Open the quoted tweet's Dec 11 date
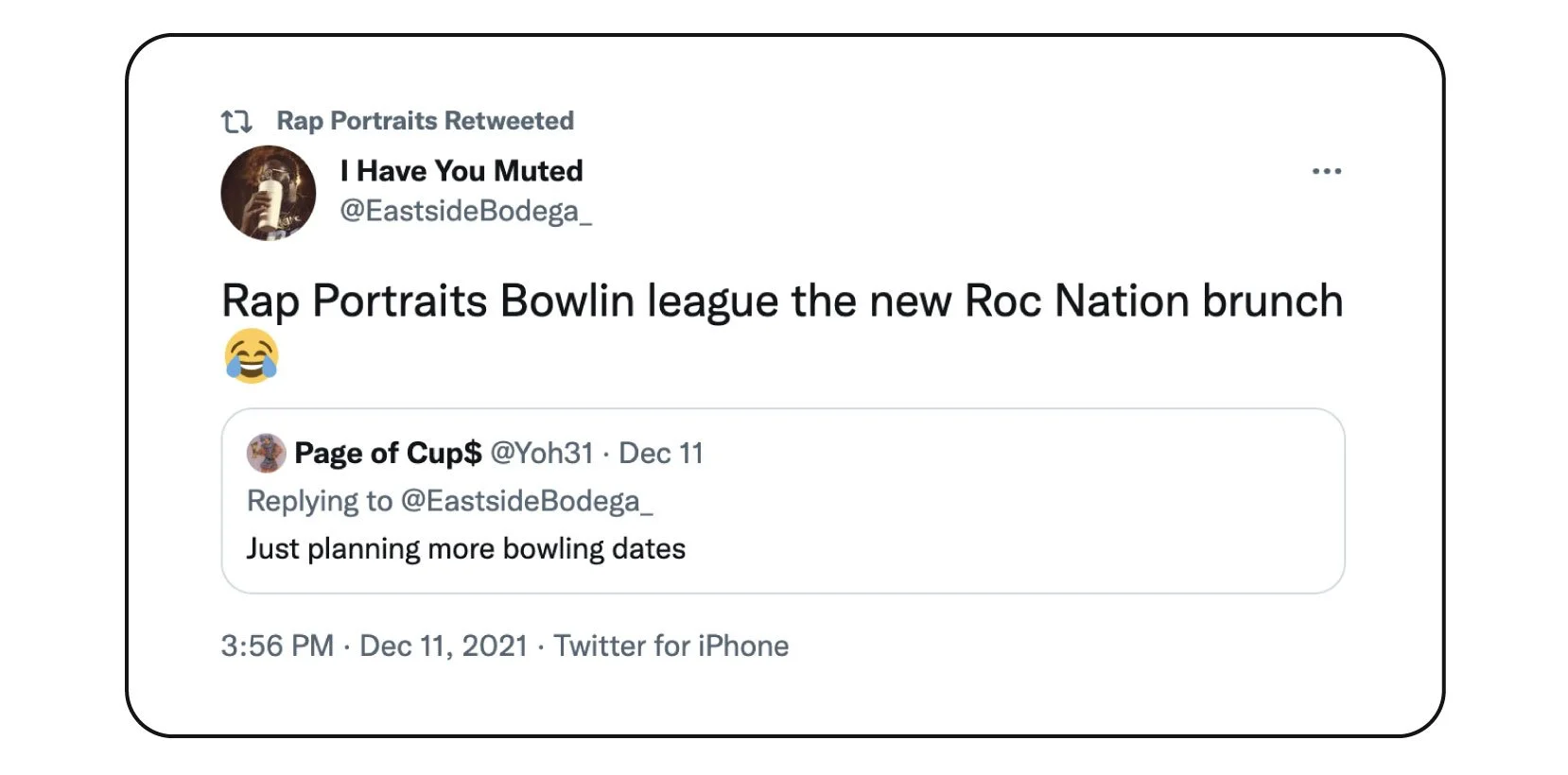This screenshot has width=1568, height=775. [x=661, y=454]
